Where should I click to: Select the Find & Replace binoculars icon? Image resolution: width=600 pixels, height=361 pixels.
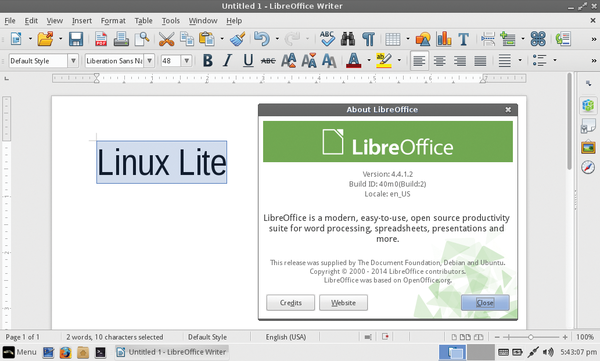(348, 39)
